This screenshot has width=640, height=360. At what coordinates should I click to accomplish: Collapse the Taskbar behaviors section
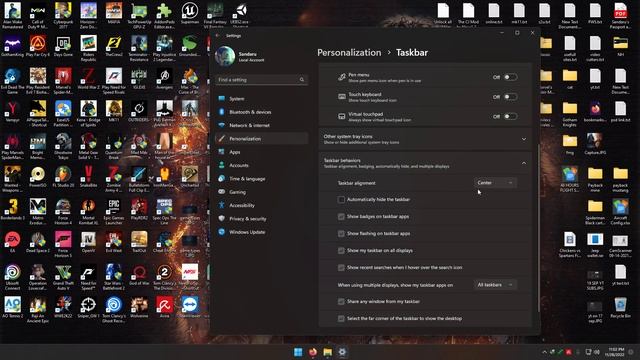pos(425,163)
